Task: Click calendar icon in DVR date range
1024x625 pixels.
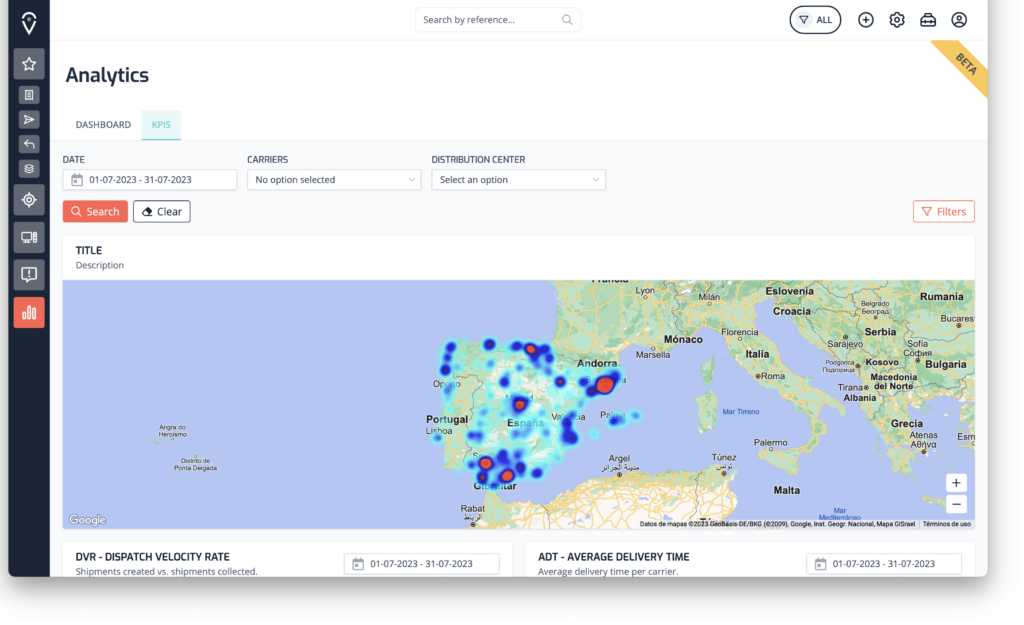Action: point(358,564)
